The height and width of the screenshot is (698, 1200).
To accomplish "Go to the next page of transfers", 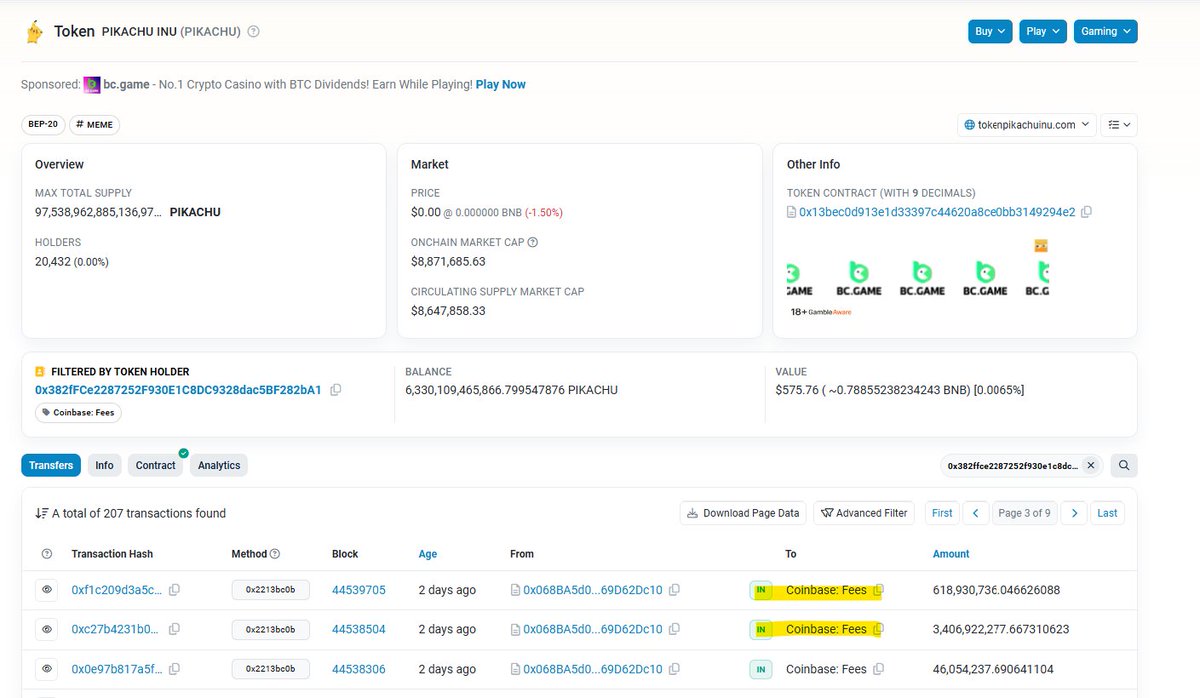I will click(1074, 513).
